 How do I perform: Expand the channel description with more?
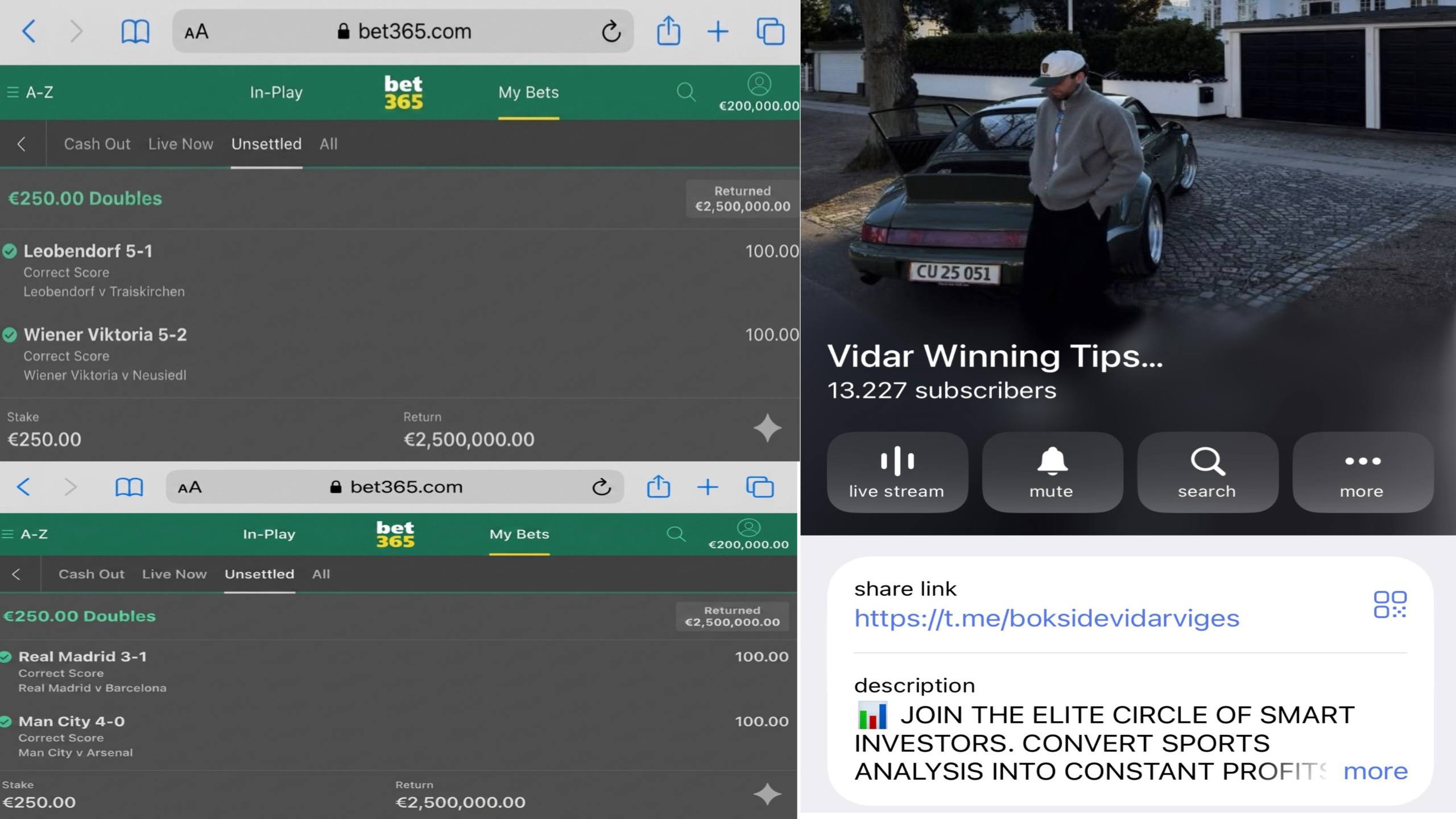tap(1375, 771)
